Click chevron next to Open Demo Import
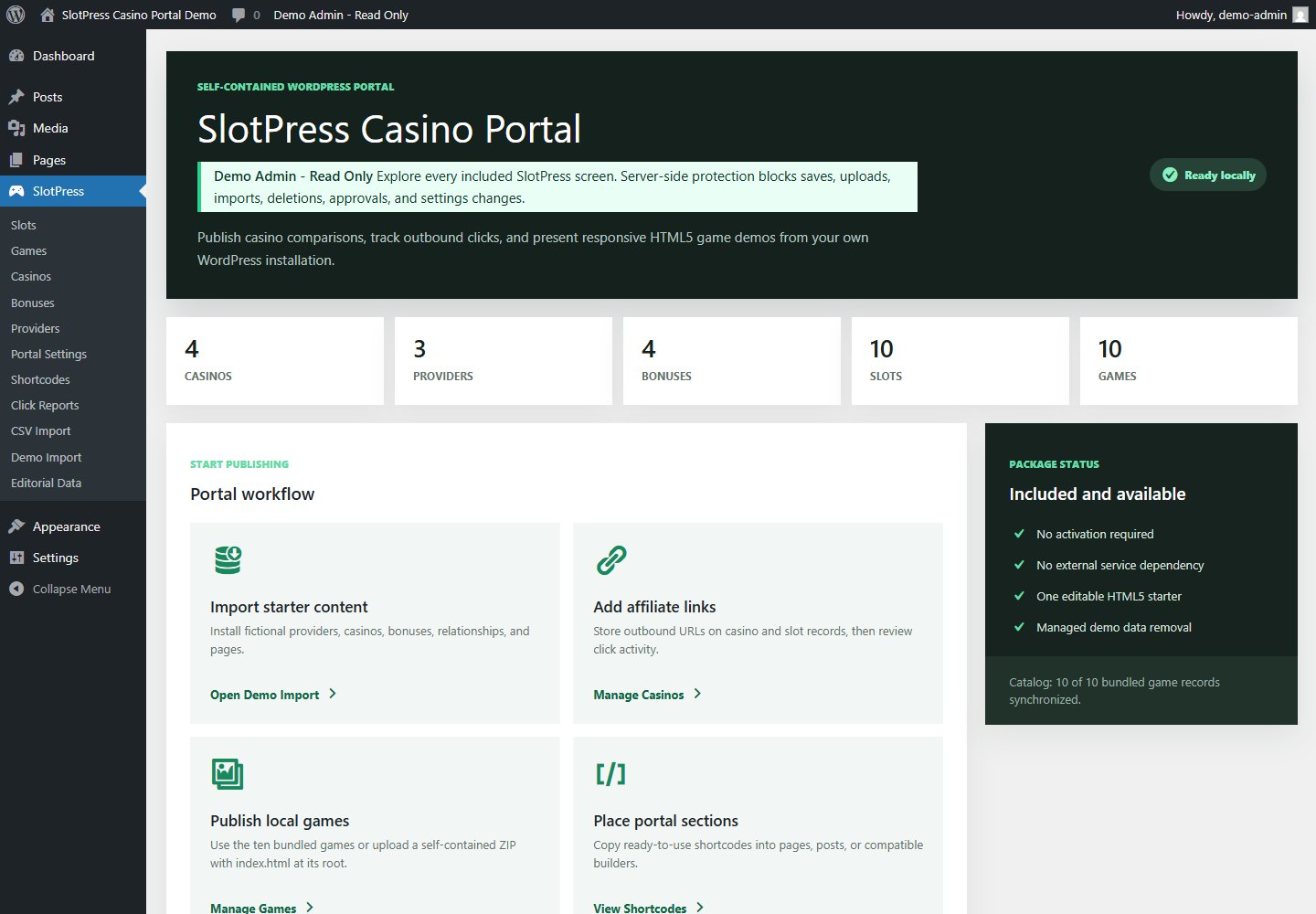The width and height of the screenshot is (1316, 914). (333, 694)
